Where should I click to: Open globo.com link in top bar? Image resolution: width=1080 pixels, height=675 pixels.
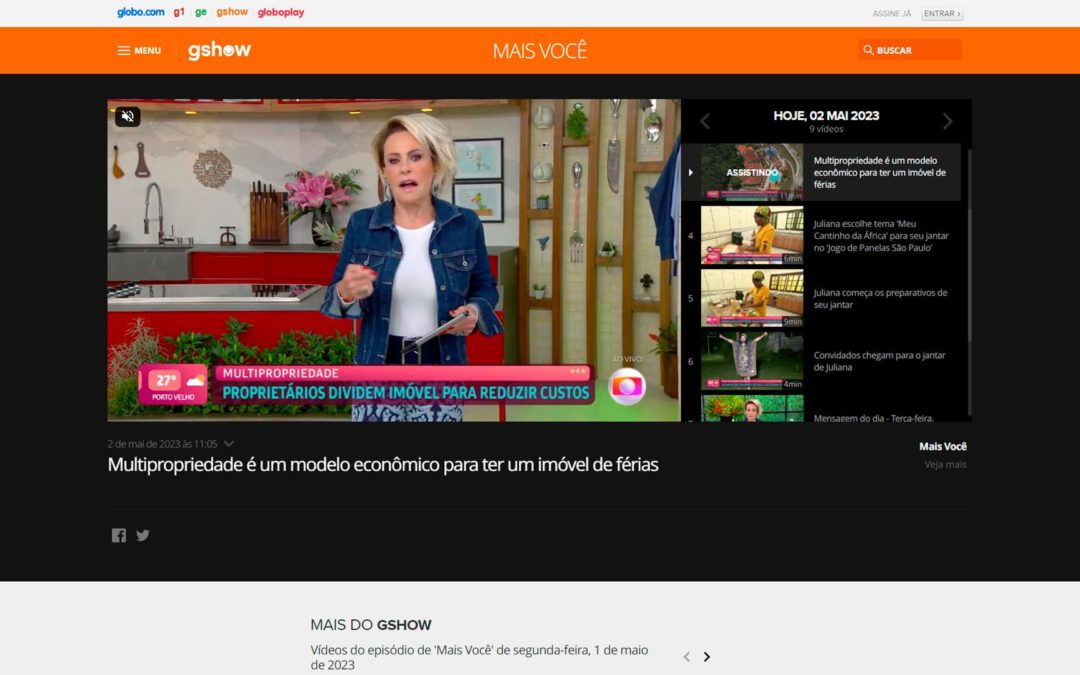[x=141, y=12]
